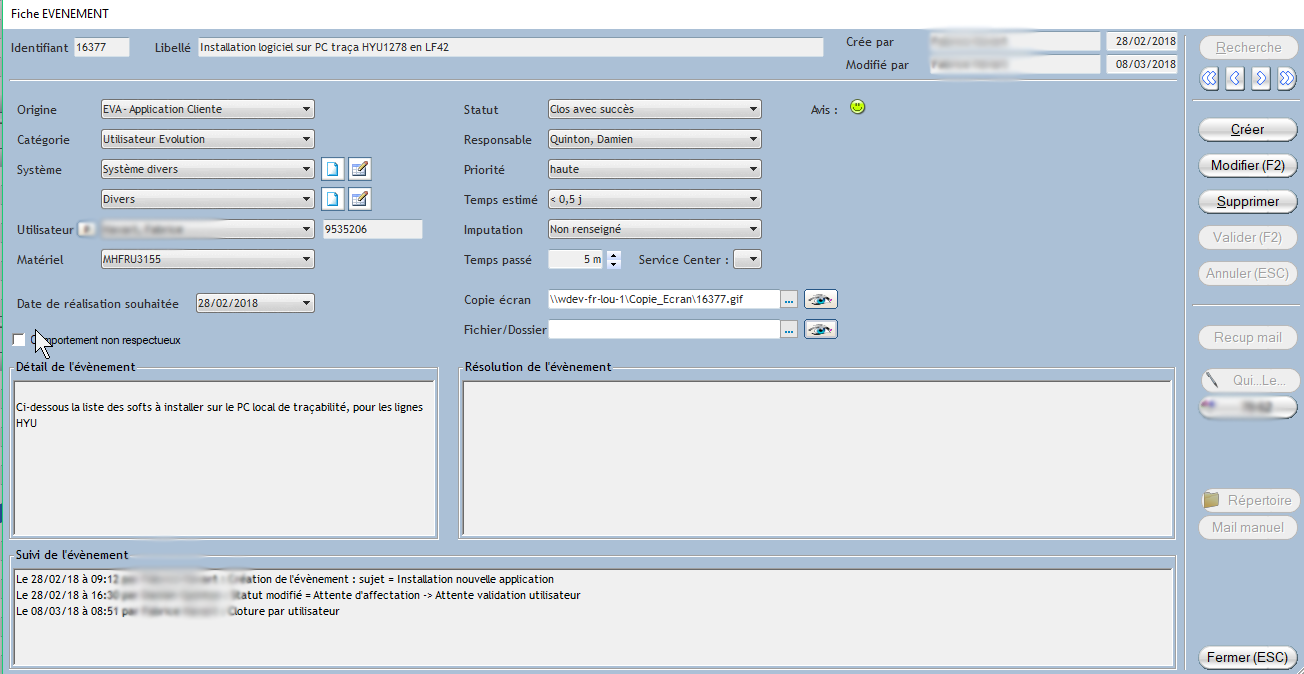Go to the previous record arrow
The image size is (1304, 674).
coord(1235,78)
